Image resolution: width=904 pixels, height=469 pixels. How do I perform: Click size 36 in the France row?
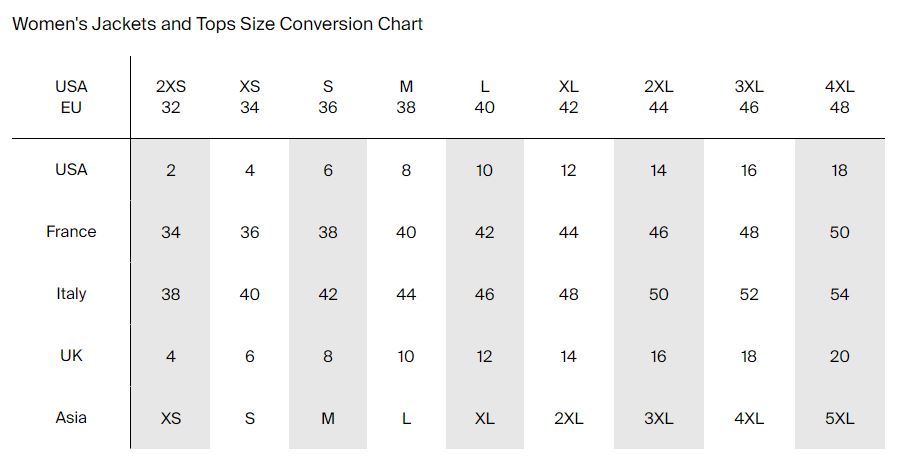click(x=250, y=233)
